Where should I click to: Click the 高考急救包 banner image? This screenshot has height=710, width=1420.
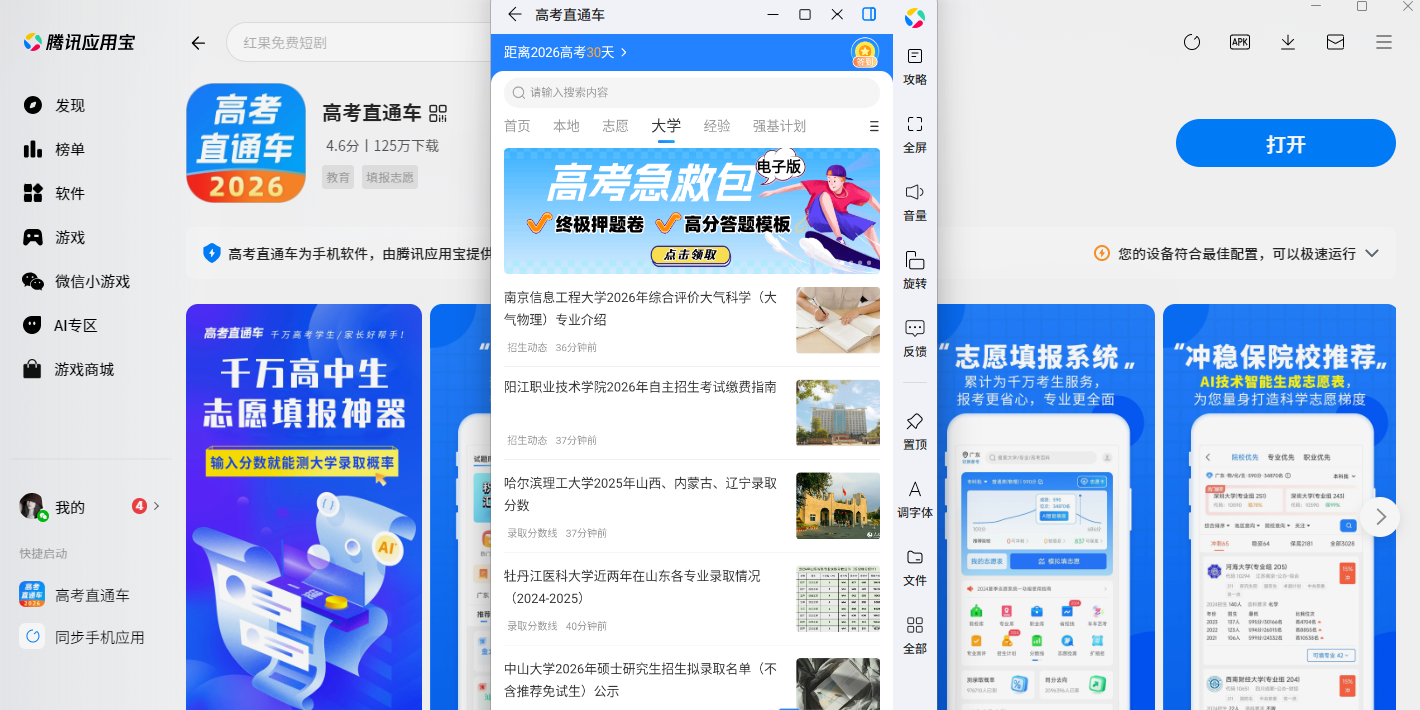pos(692,211)
